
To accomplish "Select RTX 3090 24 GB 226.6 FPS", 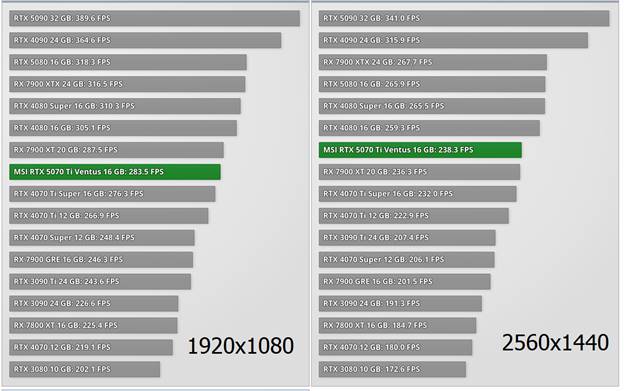I will (x=94, y=303).
